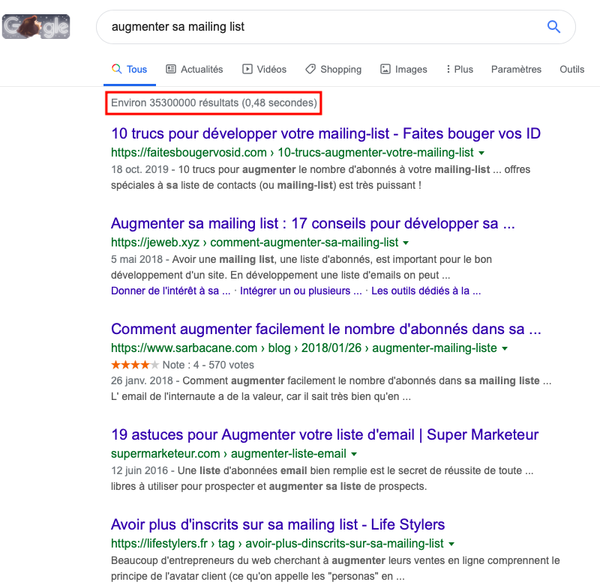
Task: Click the blue search magnifier icon
Action: click(553, 27)
